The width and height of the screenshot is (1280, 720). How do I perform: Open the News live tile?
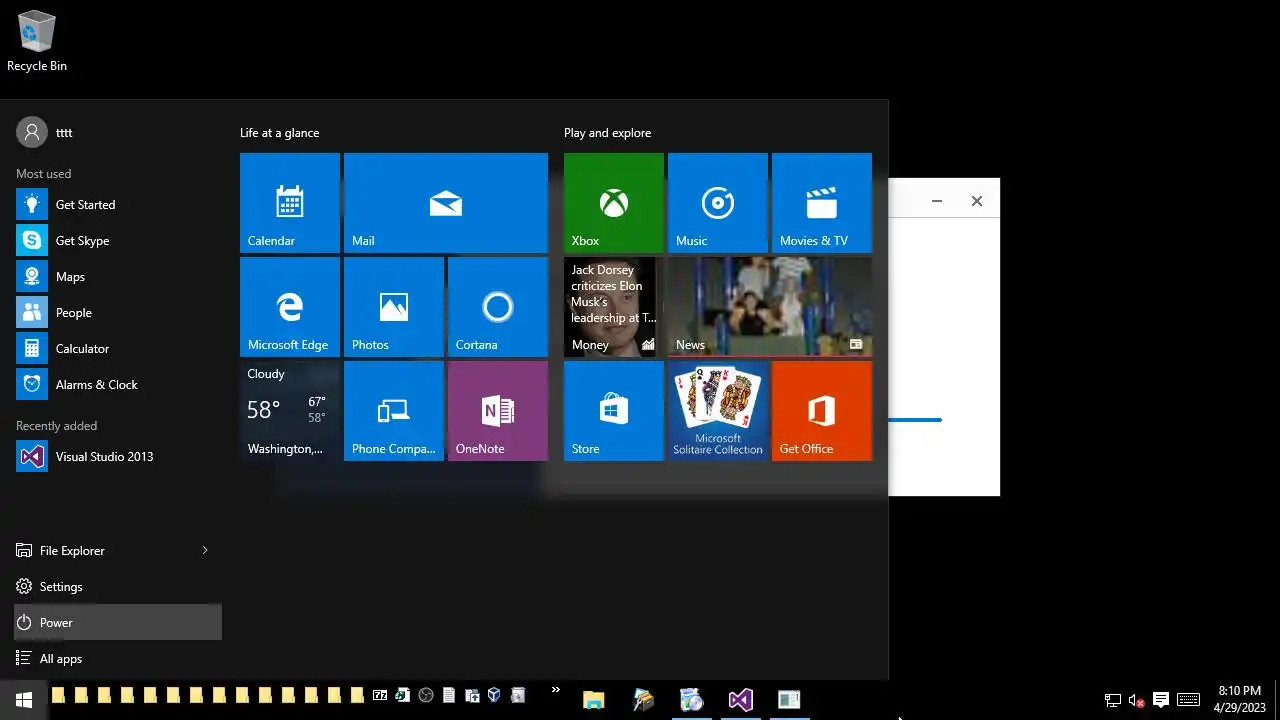[770, 307]
